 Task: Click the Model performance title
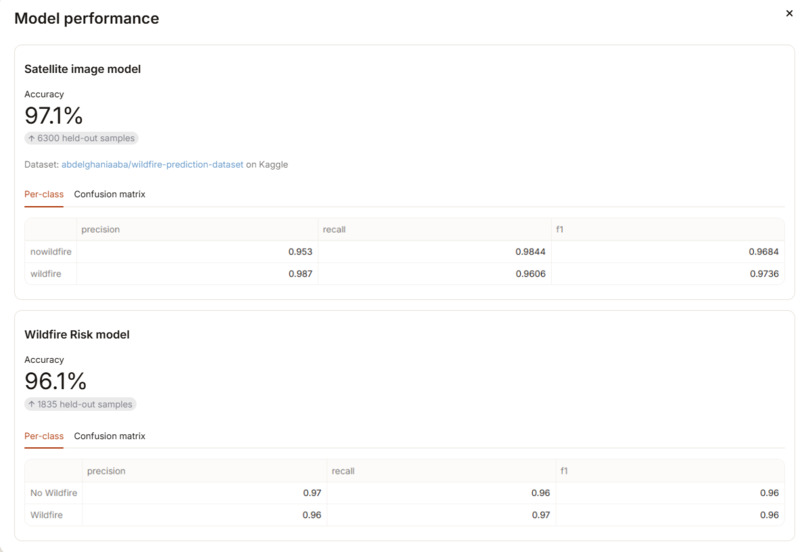pyautogui.click(x=86, y=19)
